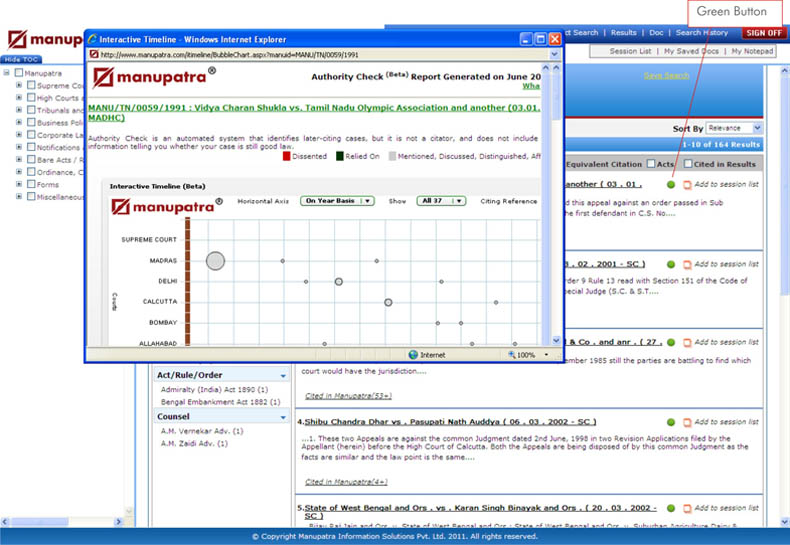
Task: Open the Show 'All 37' dropdown
Action: point(441,200)
